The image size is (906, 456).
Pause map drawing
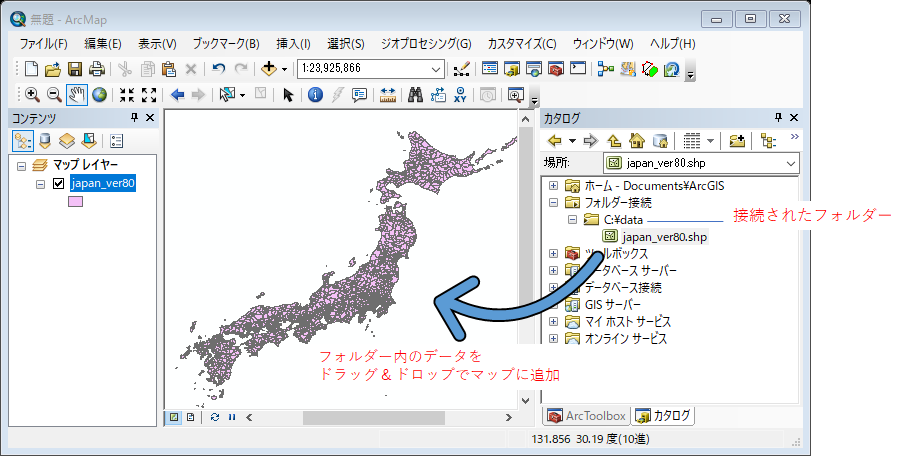coord(232,417)
